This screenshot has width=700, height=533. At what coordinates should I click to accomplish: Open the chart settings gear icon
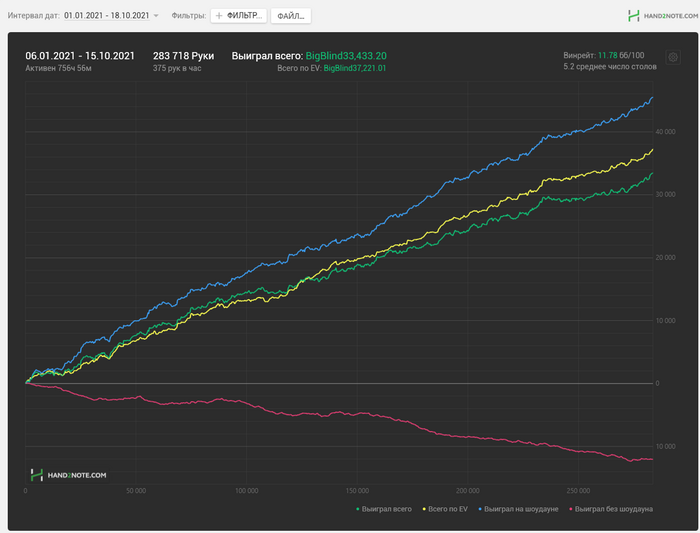coord(673,57)
